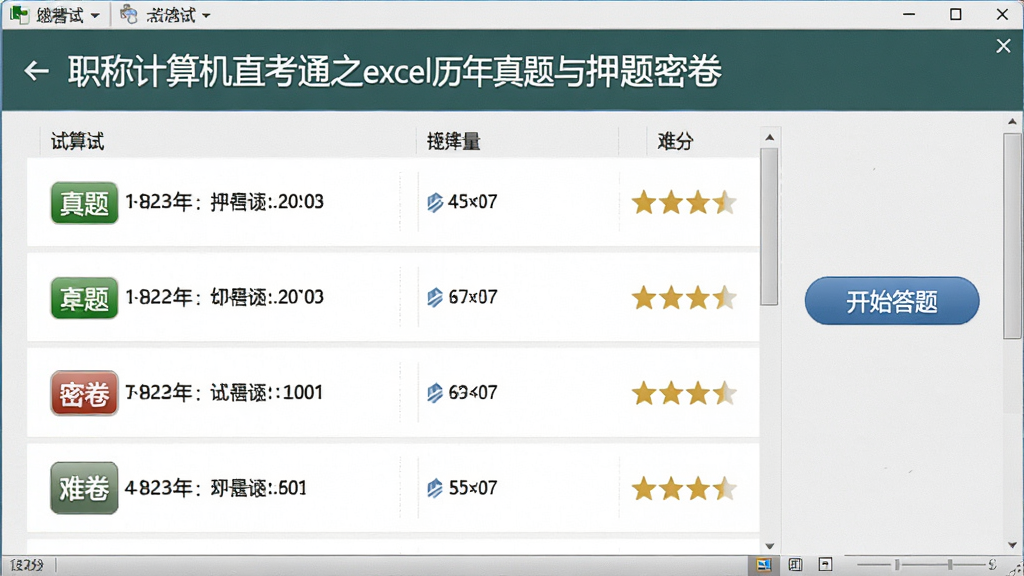Click the star rating in the 1-822年 row
The width and height of the screenshot is (1024, 576).
click(684, 298)
